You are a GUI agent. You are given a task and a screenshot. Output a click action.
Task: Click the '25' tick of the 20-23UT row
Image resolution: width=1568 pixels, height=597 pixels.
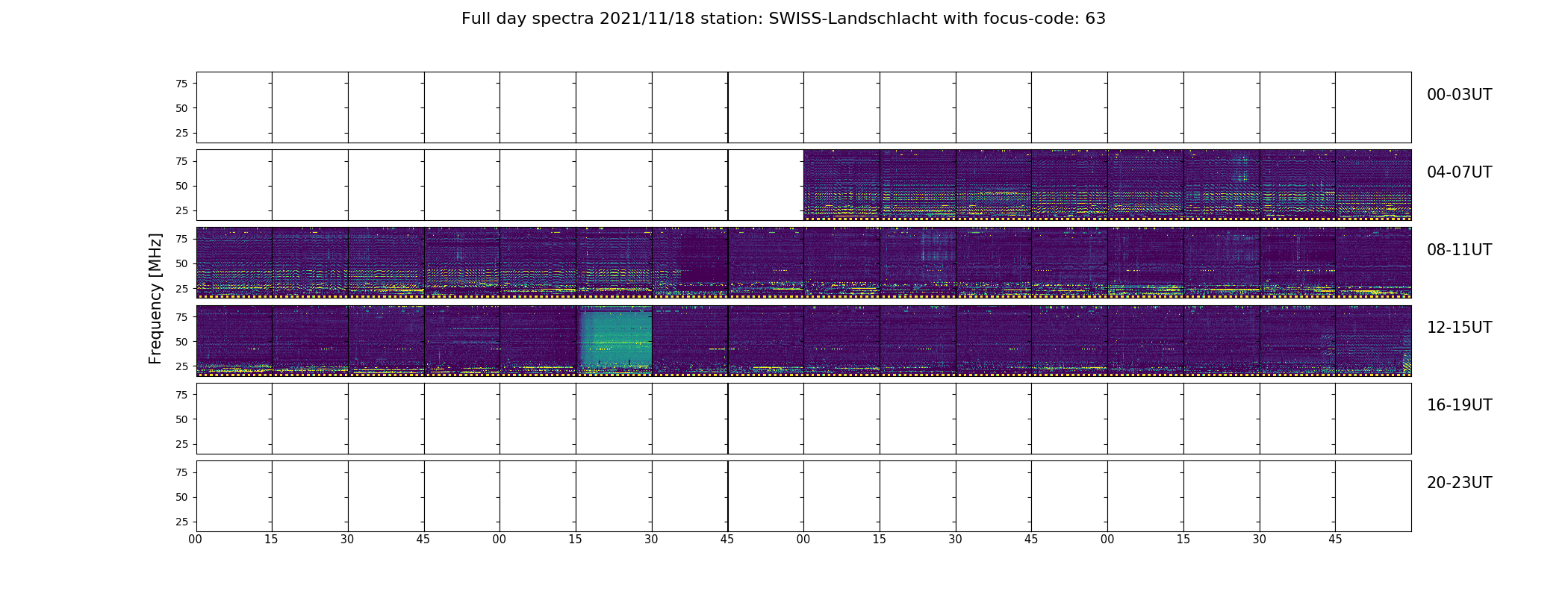(x=181, y=522)
